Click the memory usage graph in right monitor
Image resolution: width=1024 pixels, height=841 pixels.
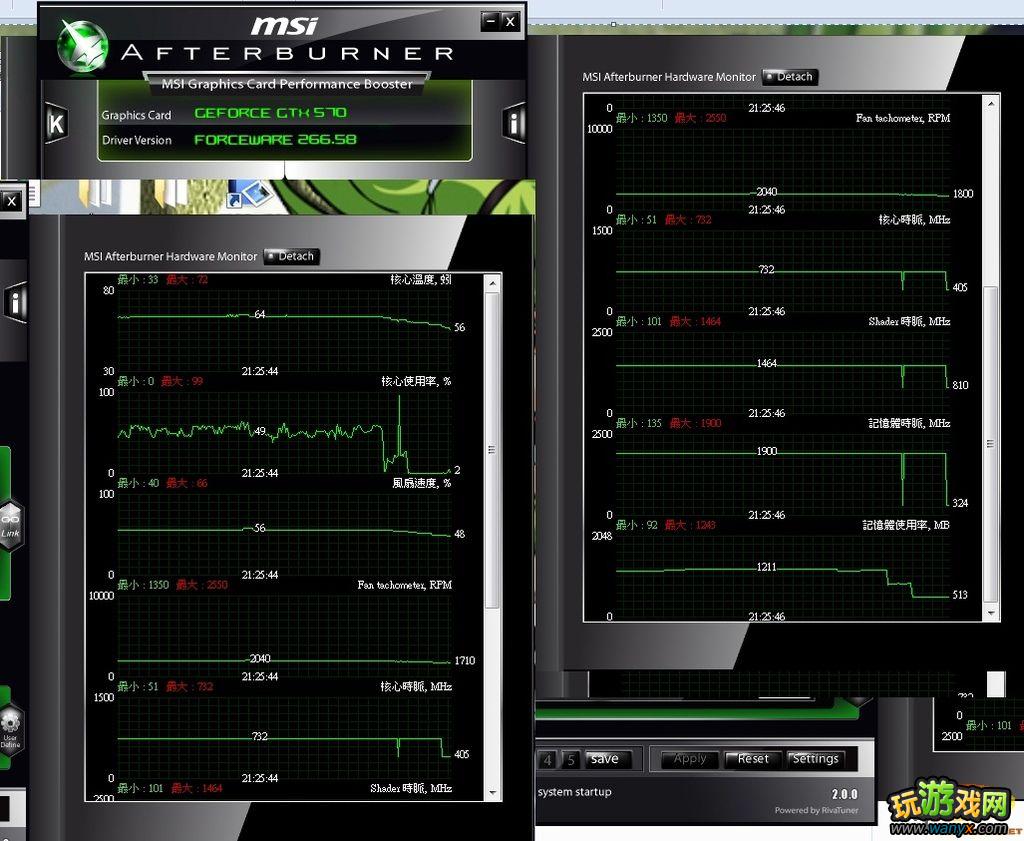click(782, 577)
